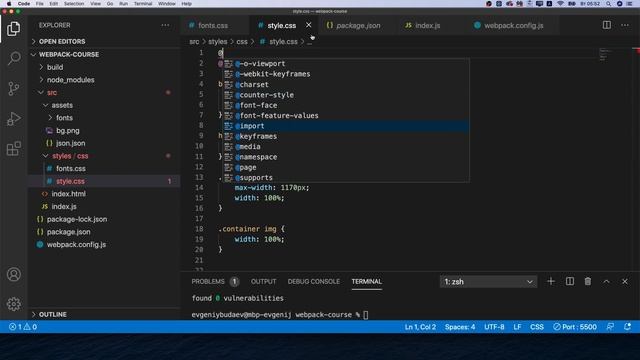The image size is (640, 360).
Task: Select @media from suggestion list
Action: tap(346, 147)
